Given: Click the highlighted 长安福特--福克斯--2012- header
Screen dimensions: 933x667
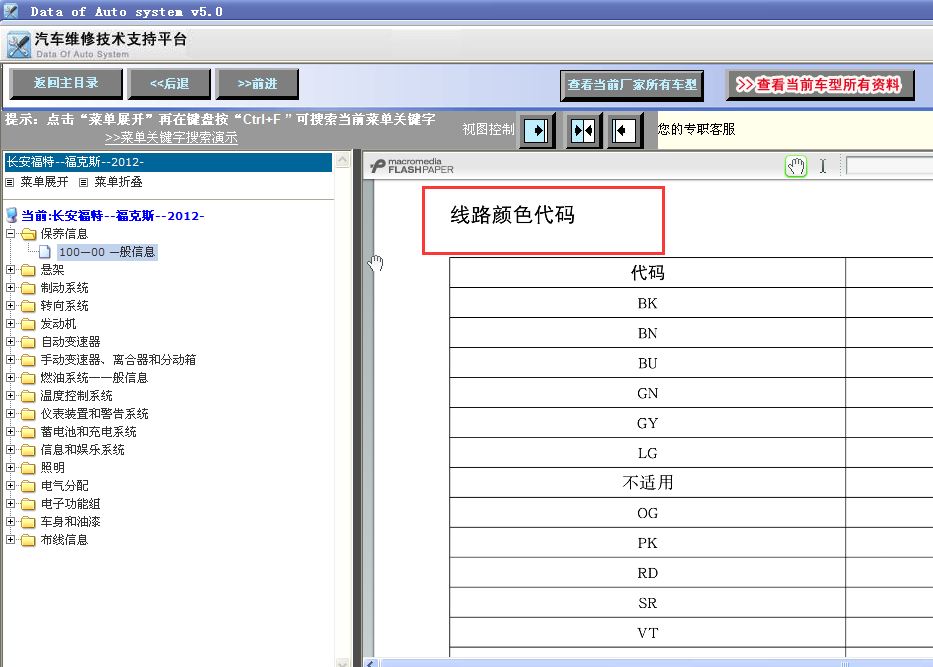Looking at the screenshot, I should click(x=168, y=162).
